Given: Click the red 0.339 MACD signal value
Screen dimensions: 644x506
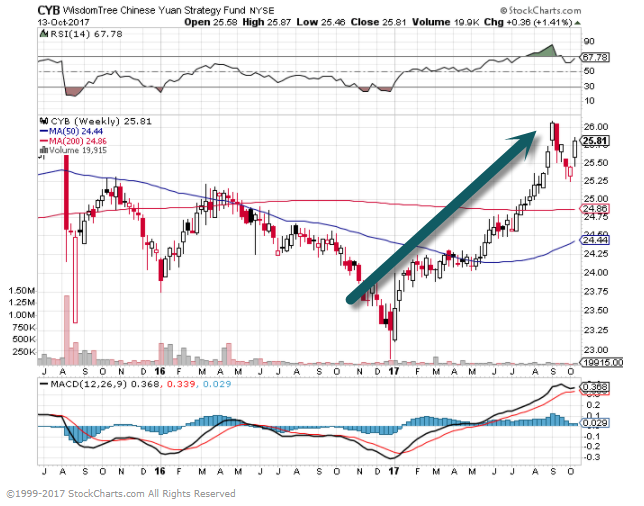Looking at the screenshot, I should pos(179,384).
